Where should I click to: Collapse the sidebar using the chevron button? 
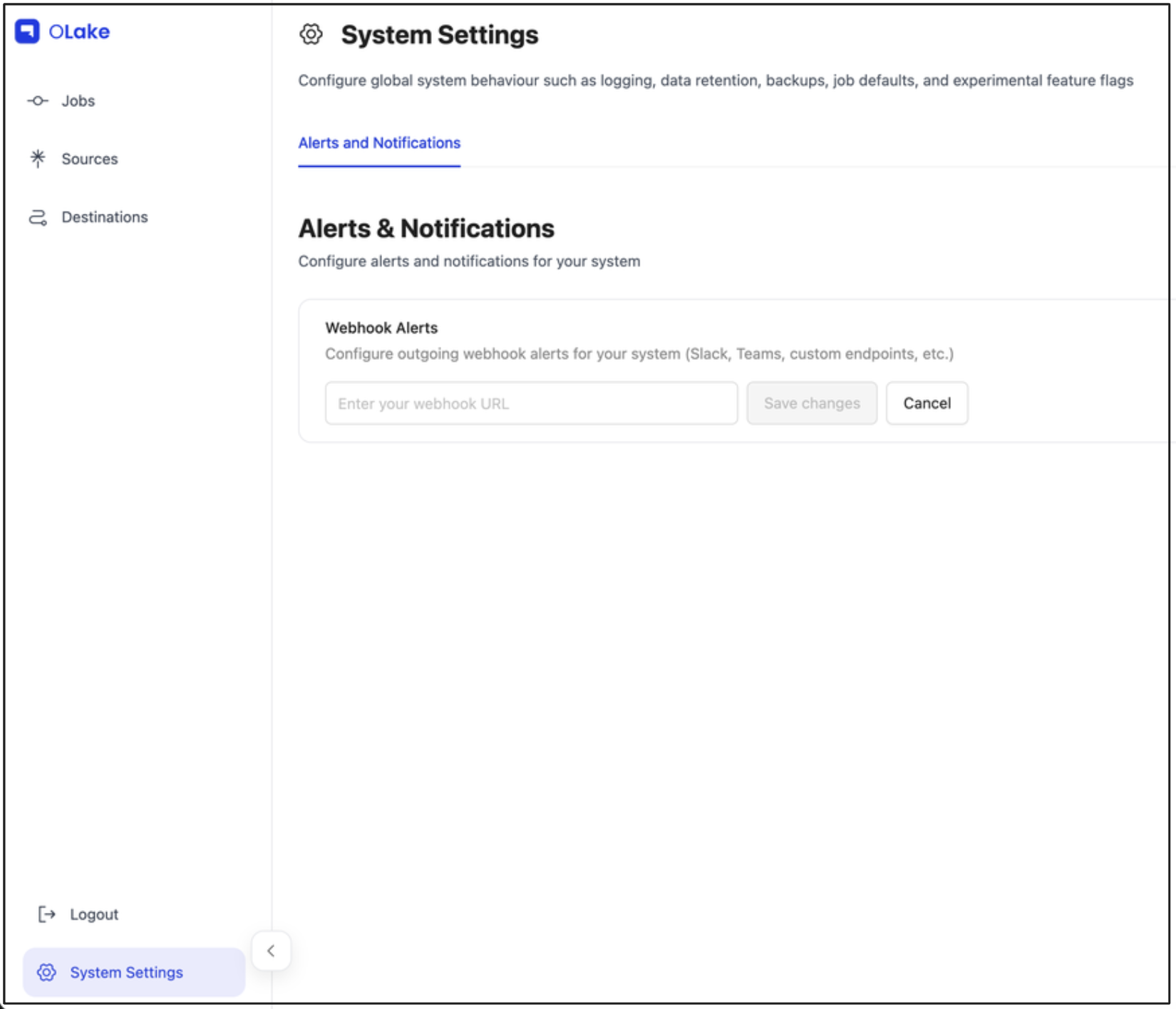[271, 951]
